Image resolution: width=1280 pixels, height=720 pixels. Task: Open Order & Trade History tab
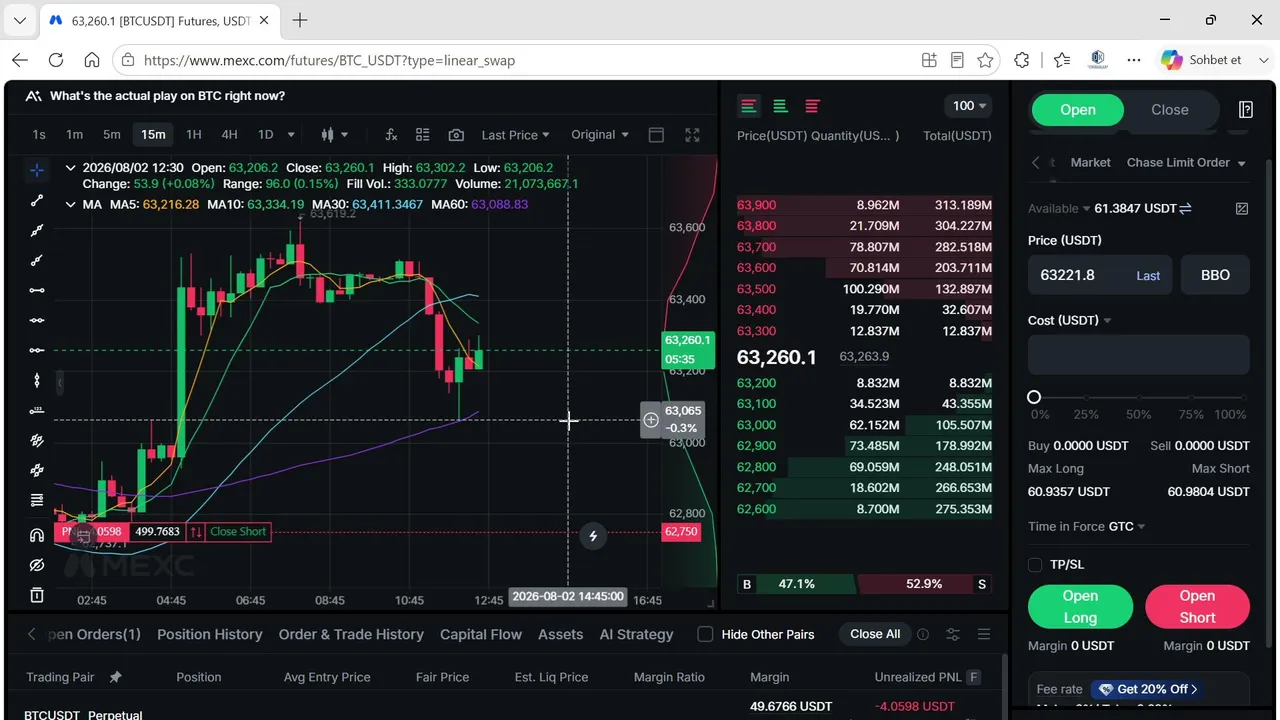tap(351, 634)
